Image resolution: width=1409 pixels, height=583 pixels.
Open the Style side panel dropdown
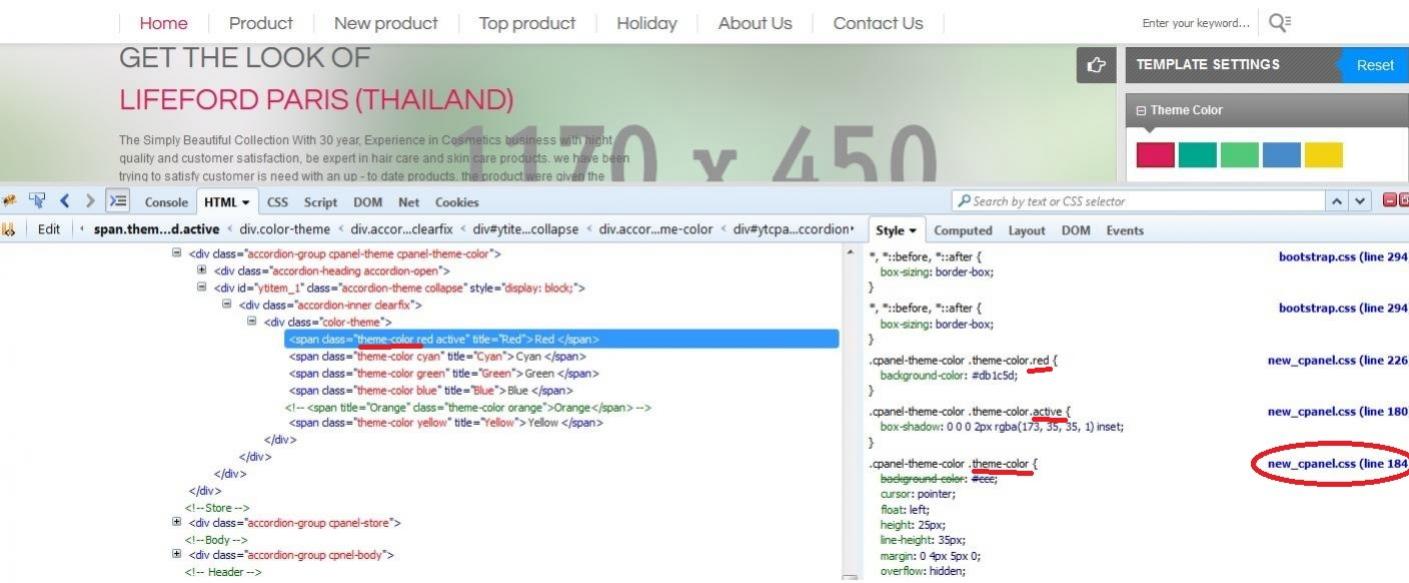[x=896, y=230]
